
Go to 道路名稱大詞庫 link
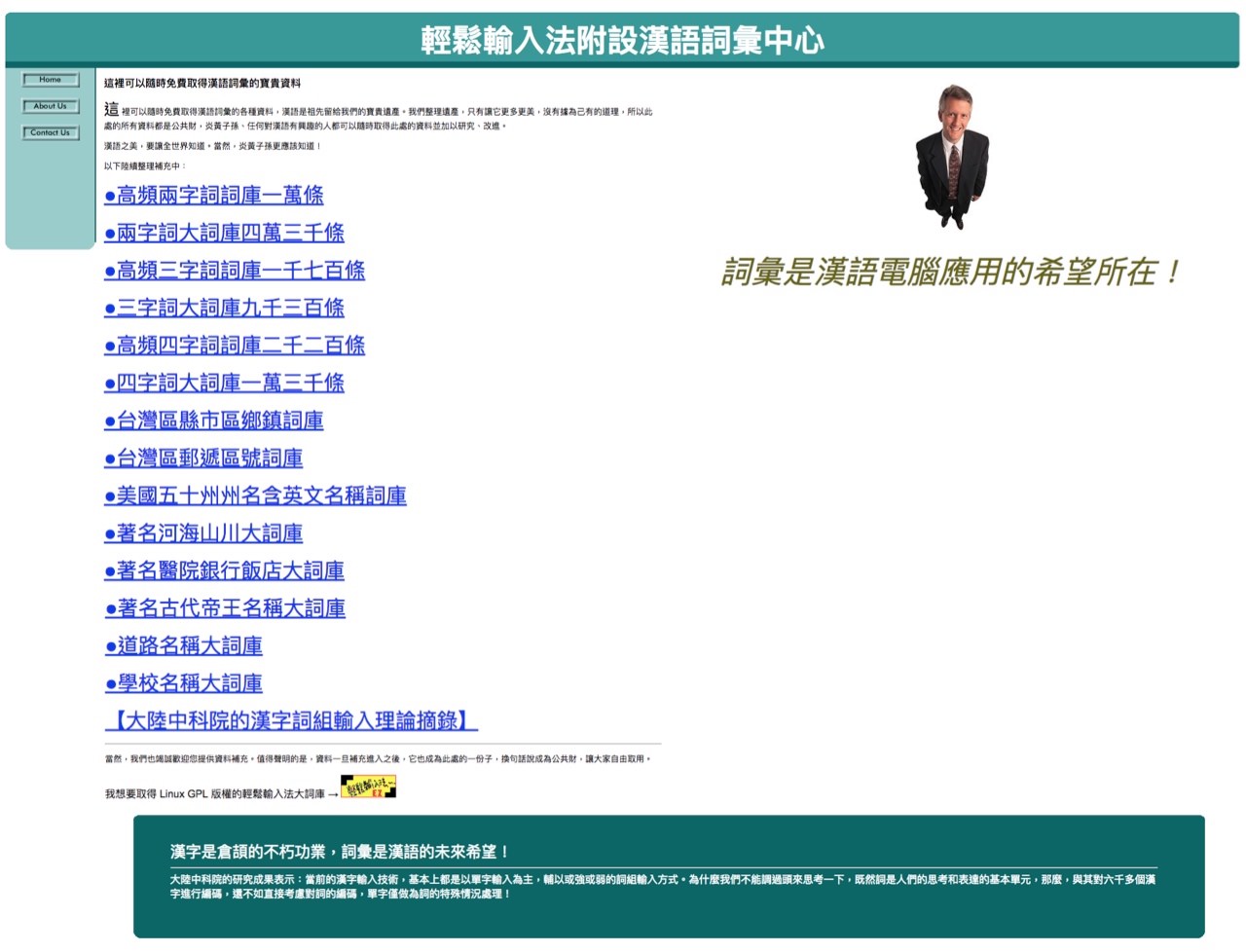(x=184, y=646)
